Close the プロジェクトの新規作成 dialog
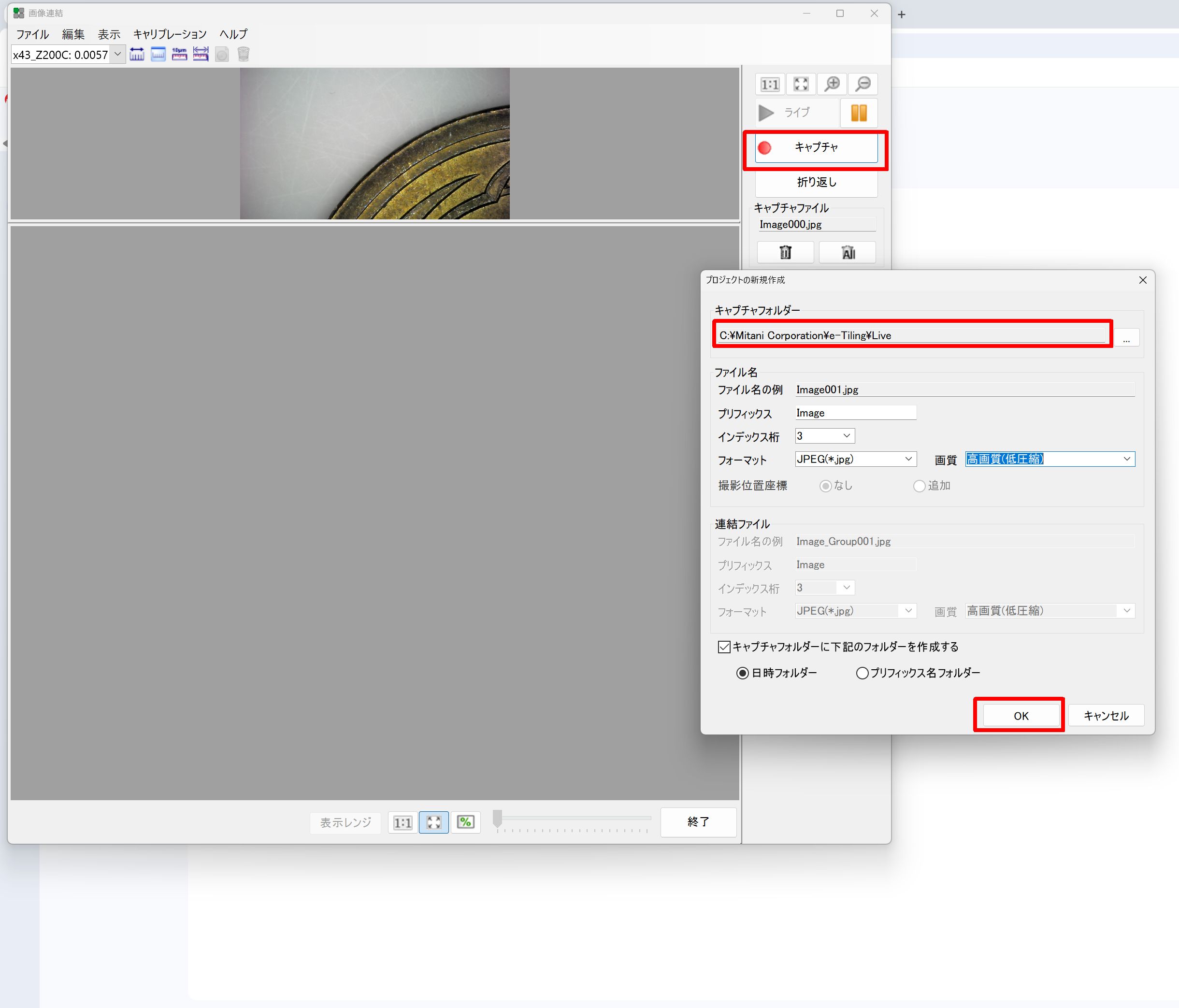Viewport: 1179px width, 1008px height. (1143, 280)
